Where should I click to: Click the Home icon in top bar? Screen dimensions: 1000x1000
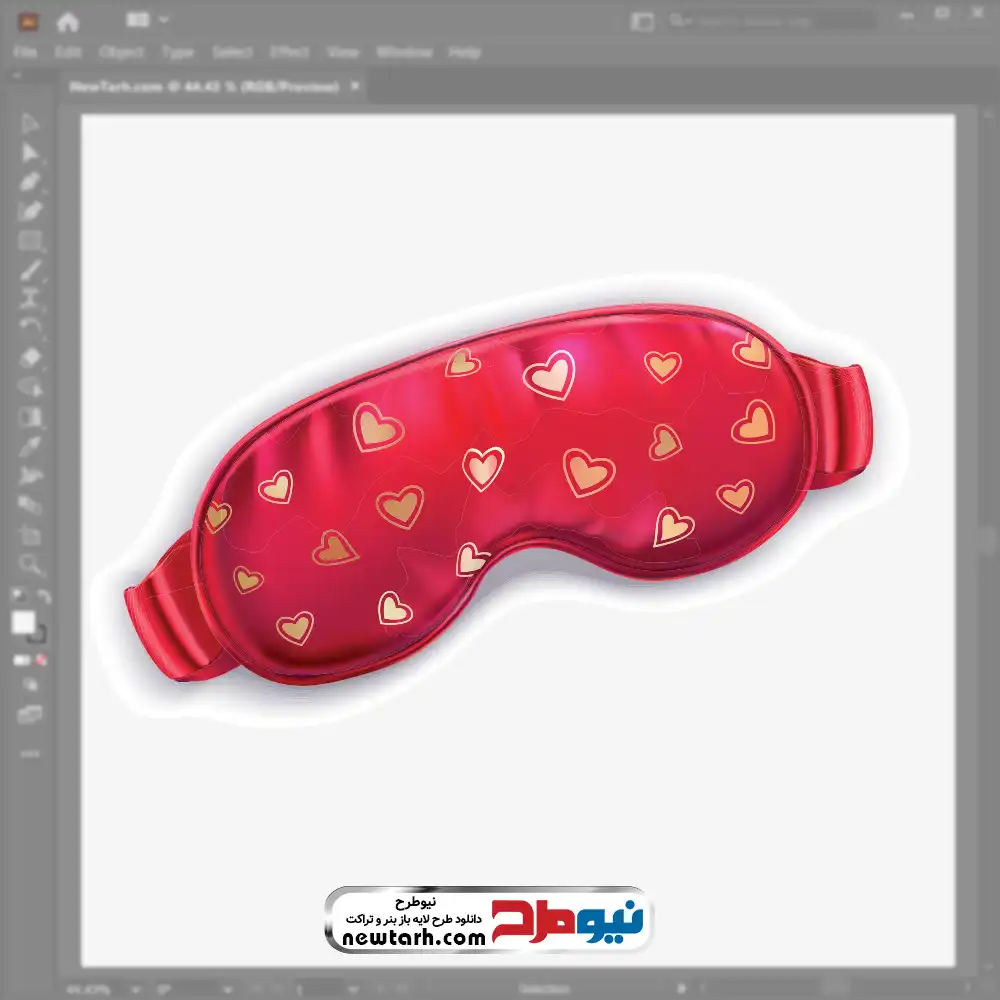tap(68, 21)
